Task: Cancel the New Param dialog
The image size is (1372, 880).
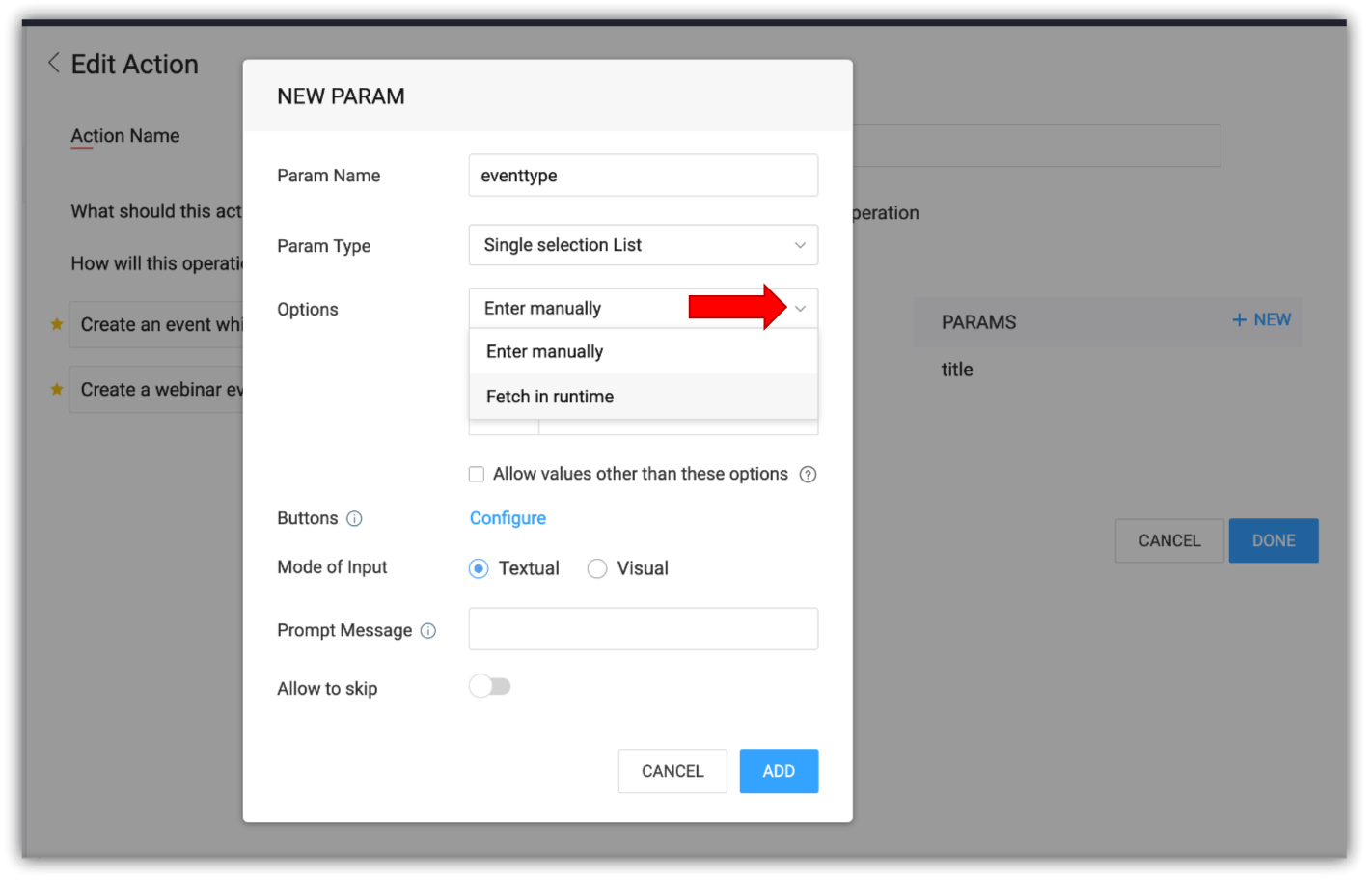Action: 672,771
